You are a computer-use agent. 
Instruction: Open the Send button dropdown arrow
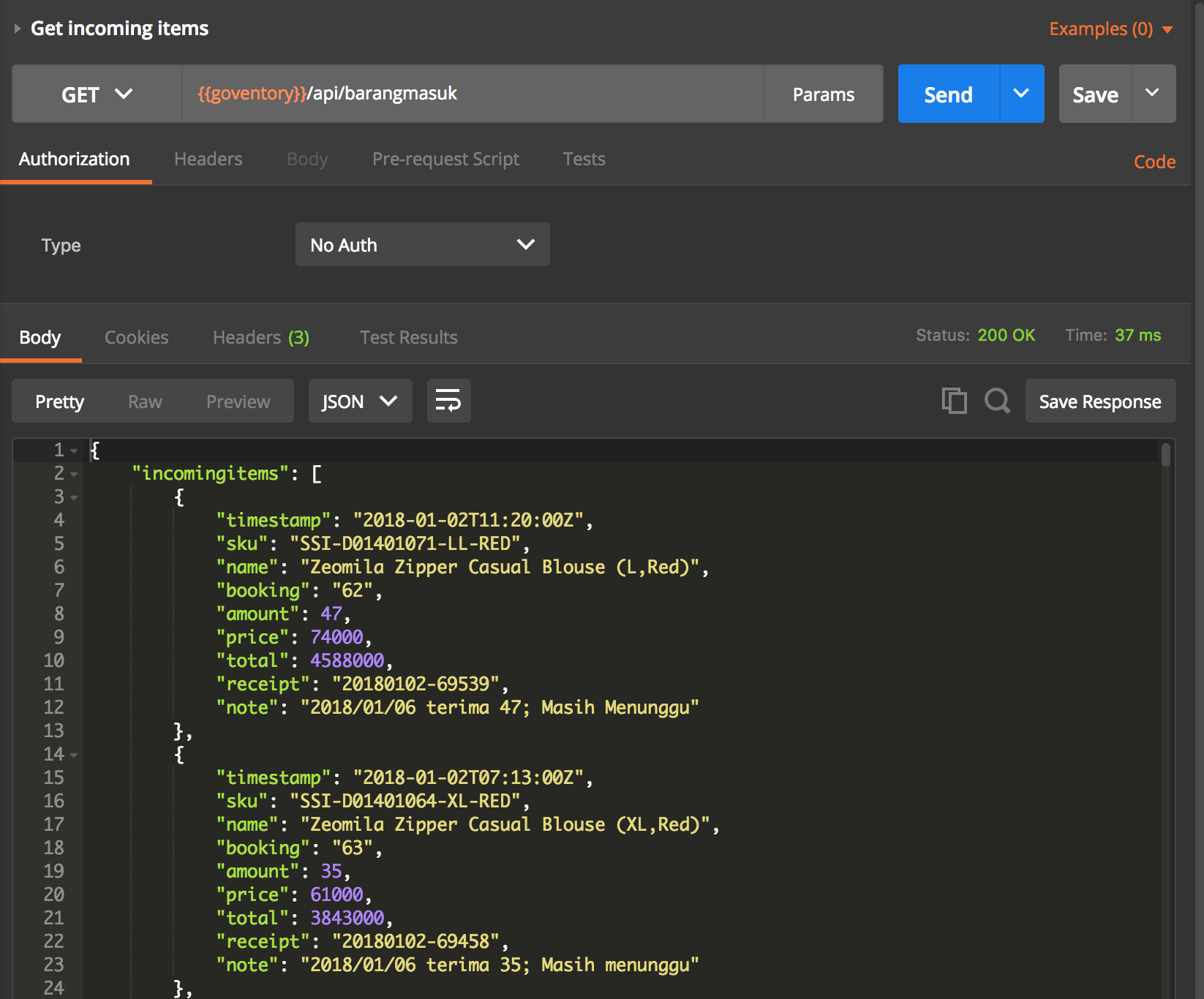[x=1021, y=94]
